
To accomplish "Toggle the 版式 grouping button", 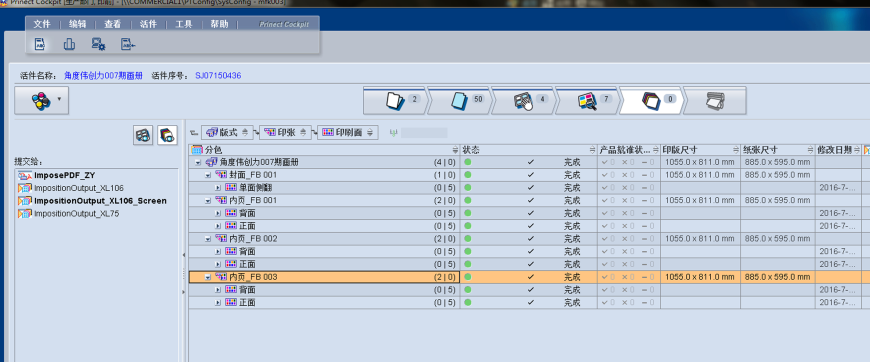I will pyautogui.click(x=227, y=133).
